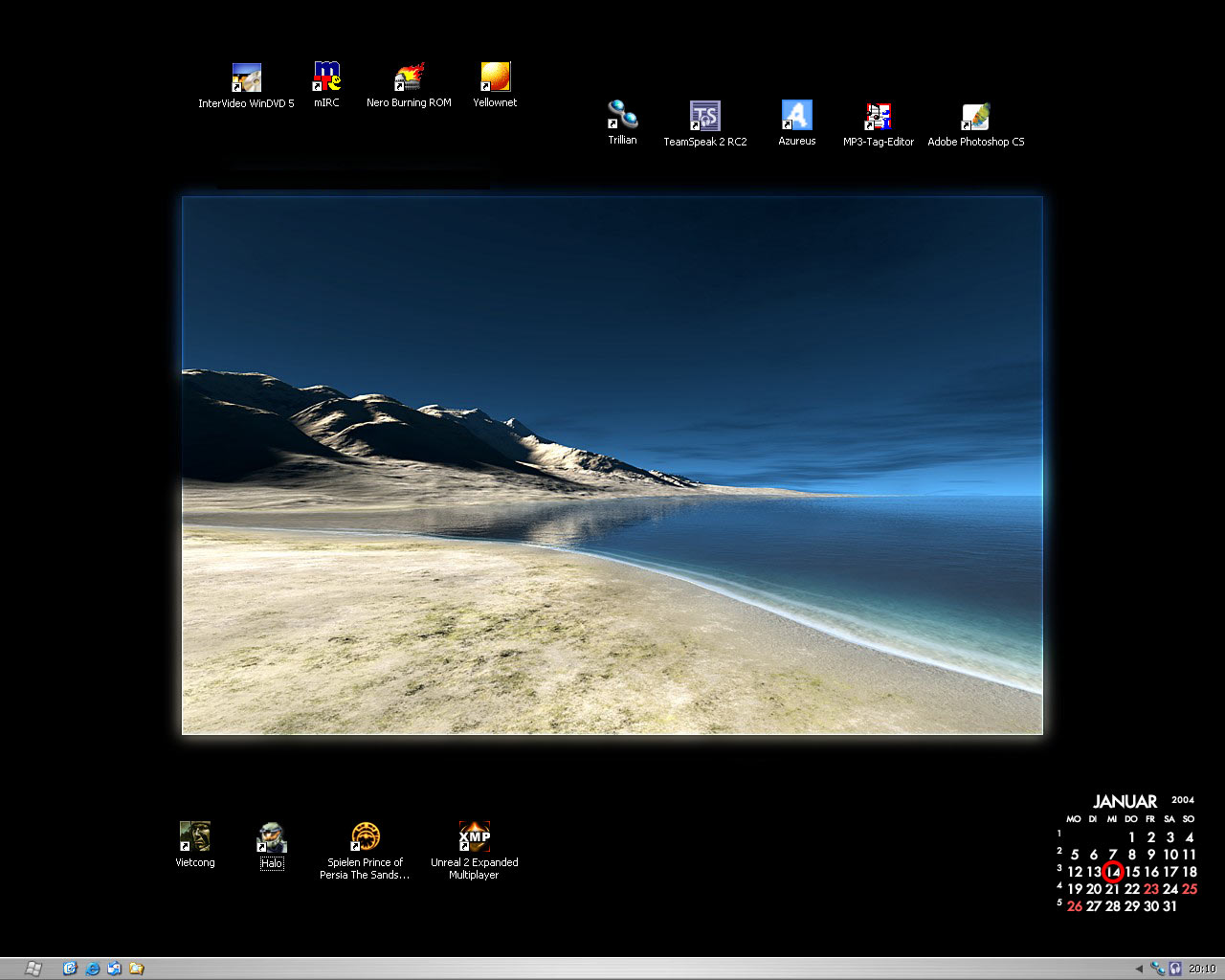Select Prince of Persia game shortcut
The image size is (1225, 980).
pyautogui.click(x=365, y=837)
